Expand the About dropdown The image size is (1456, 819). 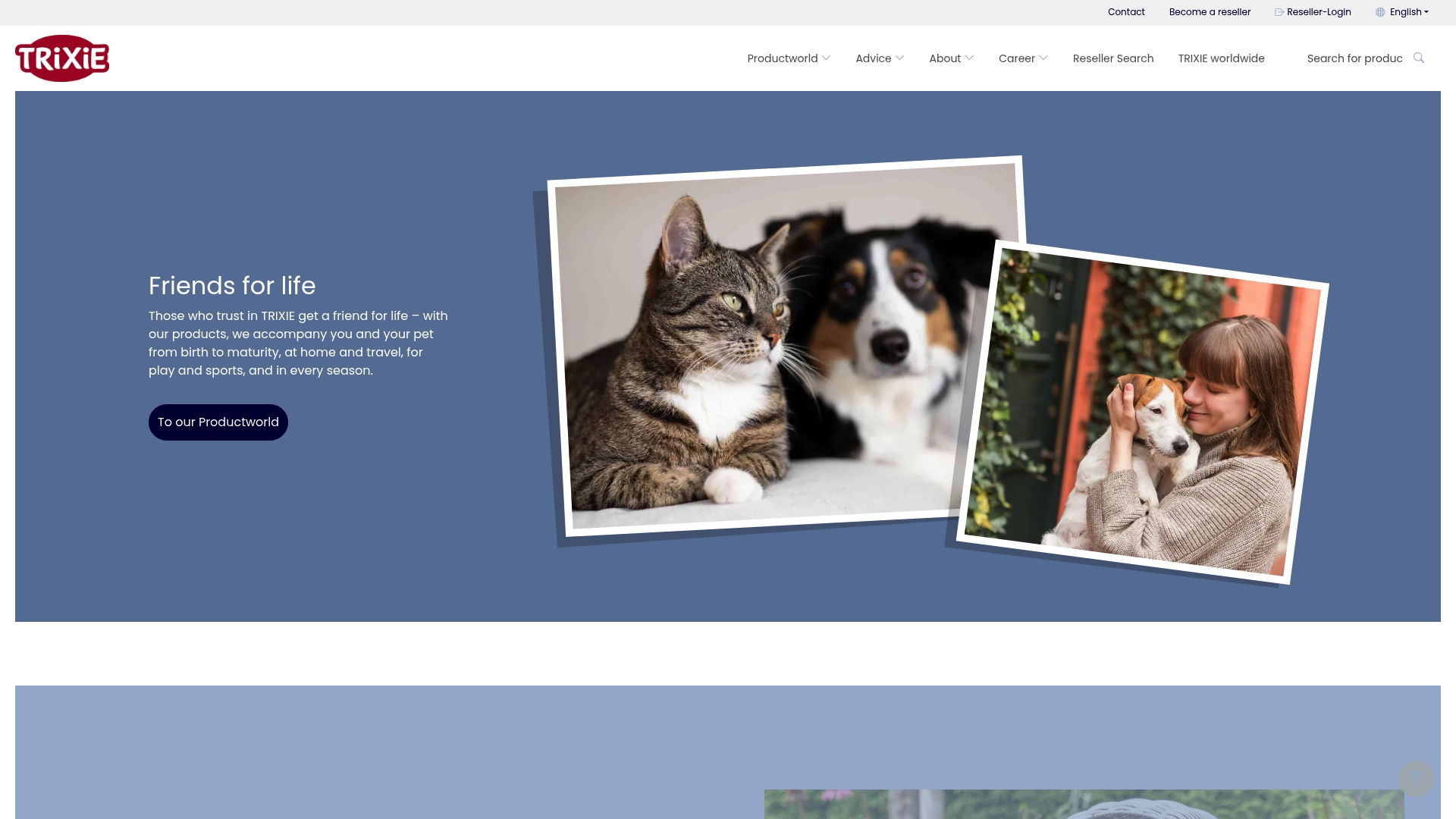[x=950, y=58]
